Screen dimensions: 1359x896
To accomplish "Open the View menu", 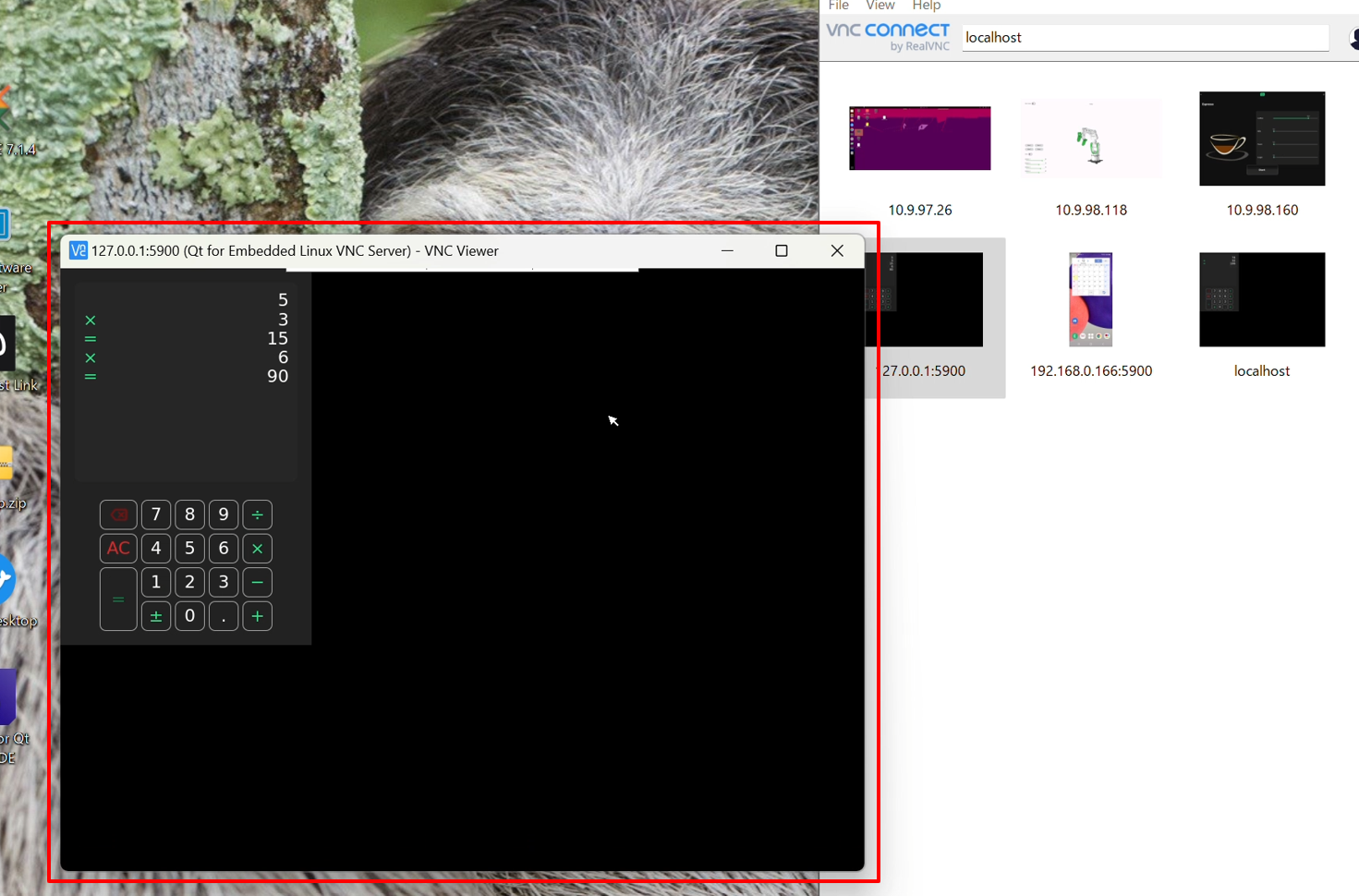I will pos(880,6).
